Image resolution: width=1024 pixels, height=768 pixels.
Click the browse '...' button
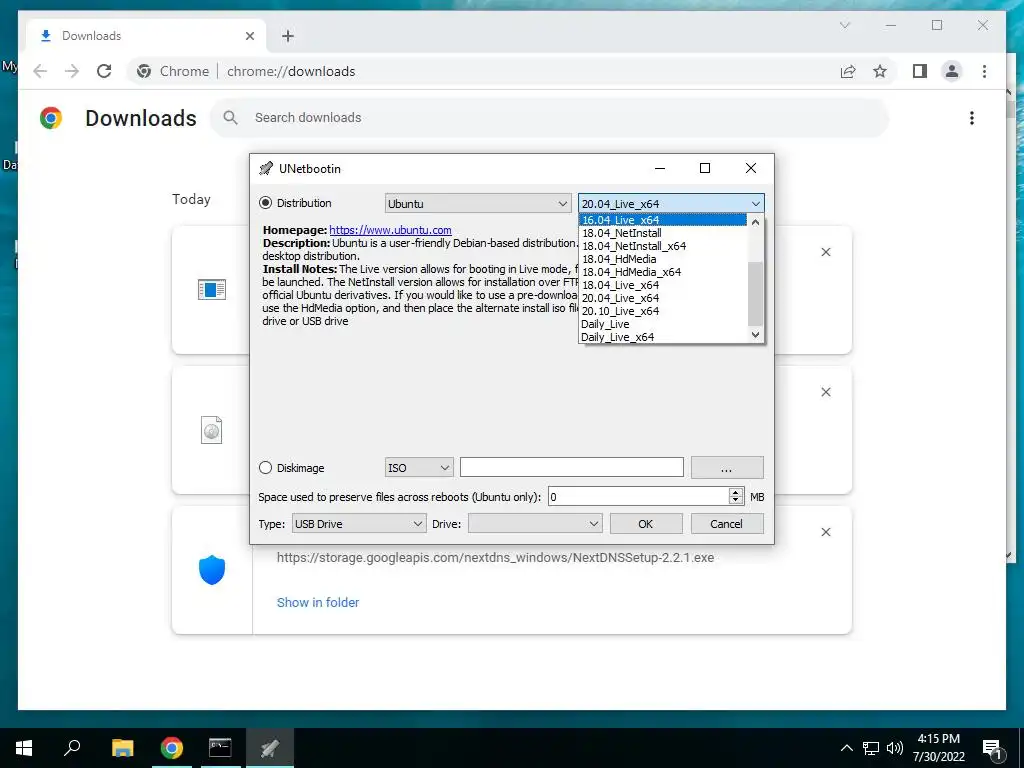coord(727,468)
